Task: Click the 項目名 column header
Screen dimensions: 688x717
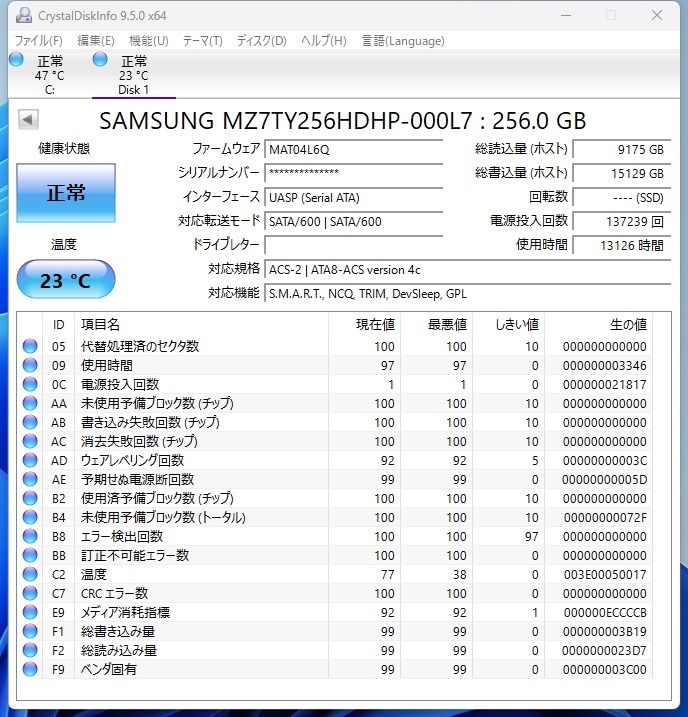Action: (x=202, y=324)
